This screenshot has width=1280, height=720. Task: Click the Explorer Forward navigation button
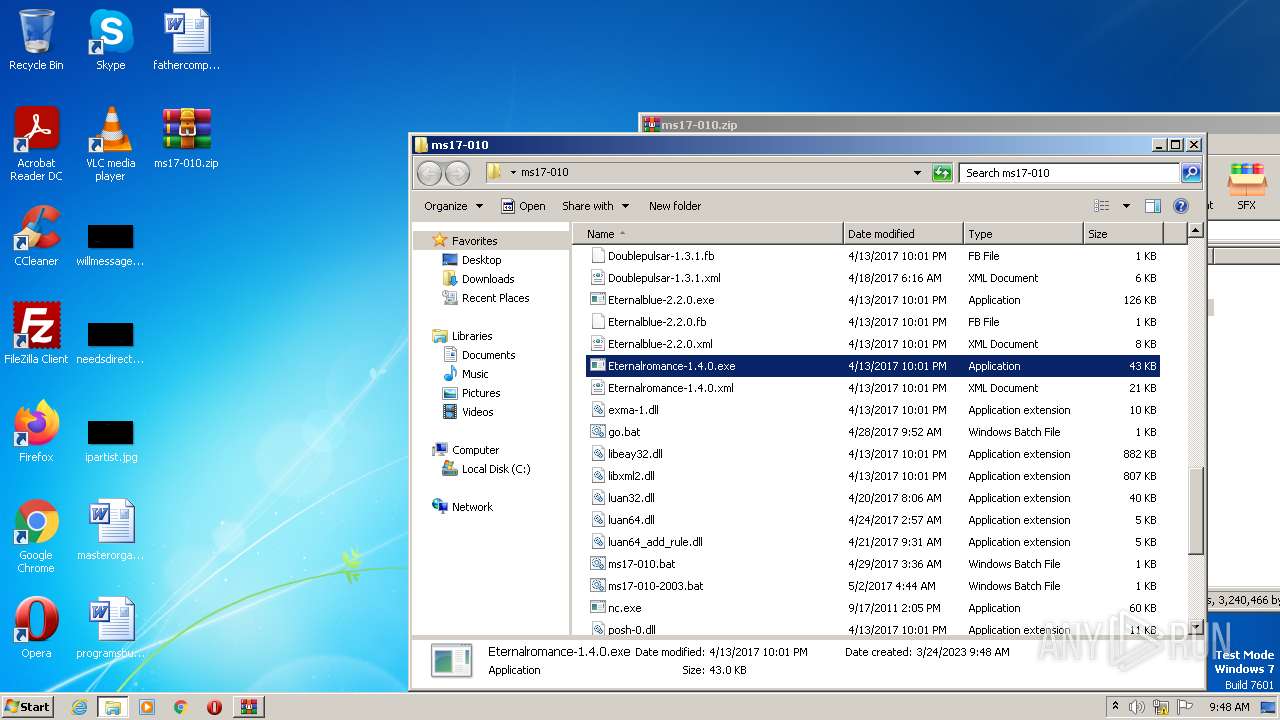pyautogui.click(x=457, y=173)
